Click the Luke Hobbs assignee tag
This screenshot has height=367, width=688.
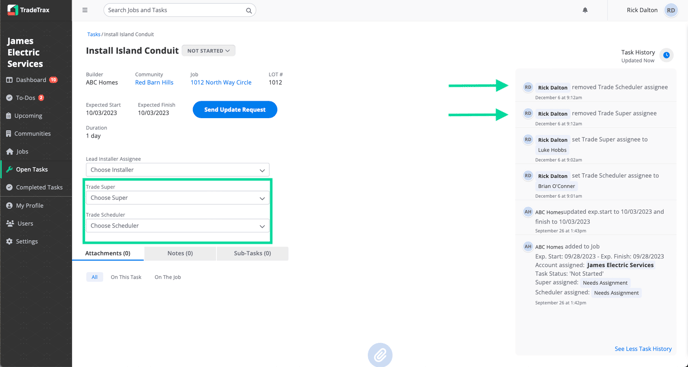pos(552,150)
